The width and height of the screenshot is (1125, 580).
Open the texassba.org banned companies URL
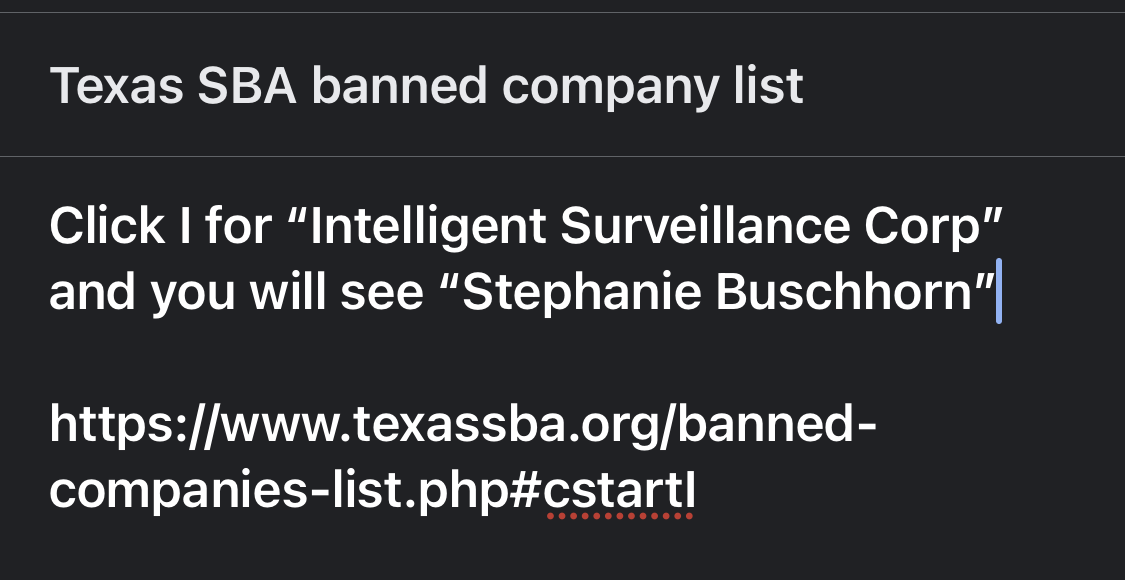[463, 457]
